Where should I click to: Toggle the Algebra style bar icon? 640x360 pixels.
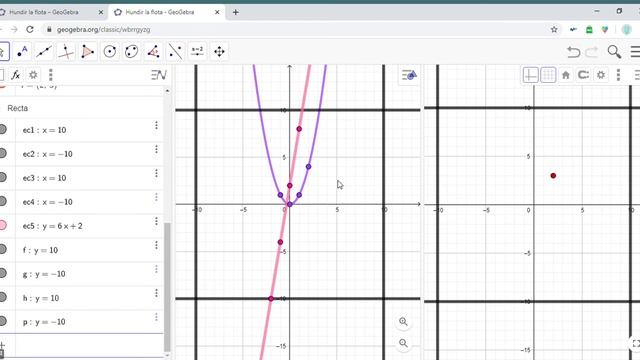pos(158,75)
